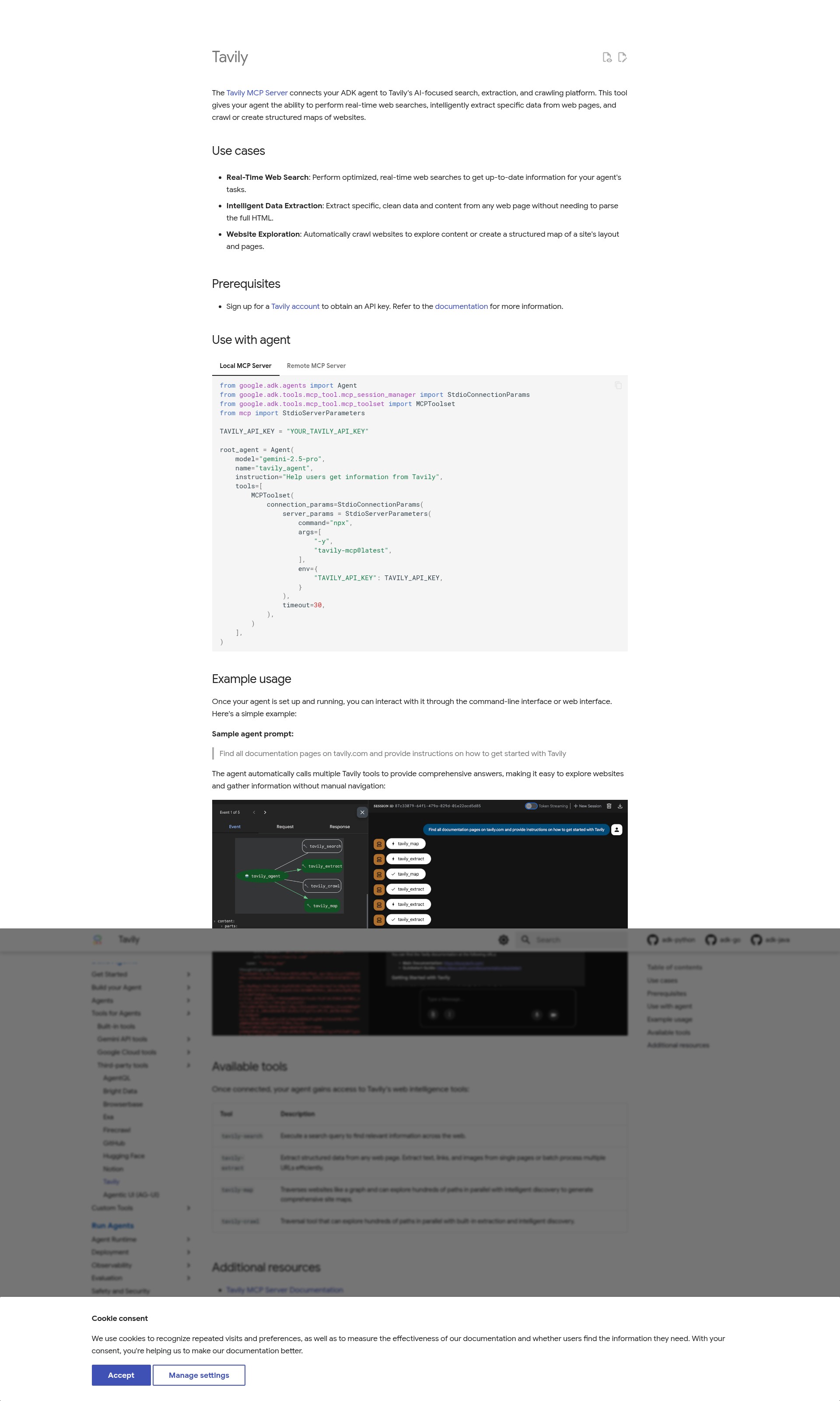Delete session with the trash icon

(x=609, y=806)
